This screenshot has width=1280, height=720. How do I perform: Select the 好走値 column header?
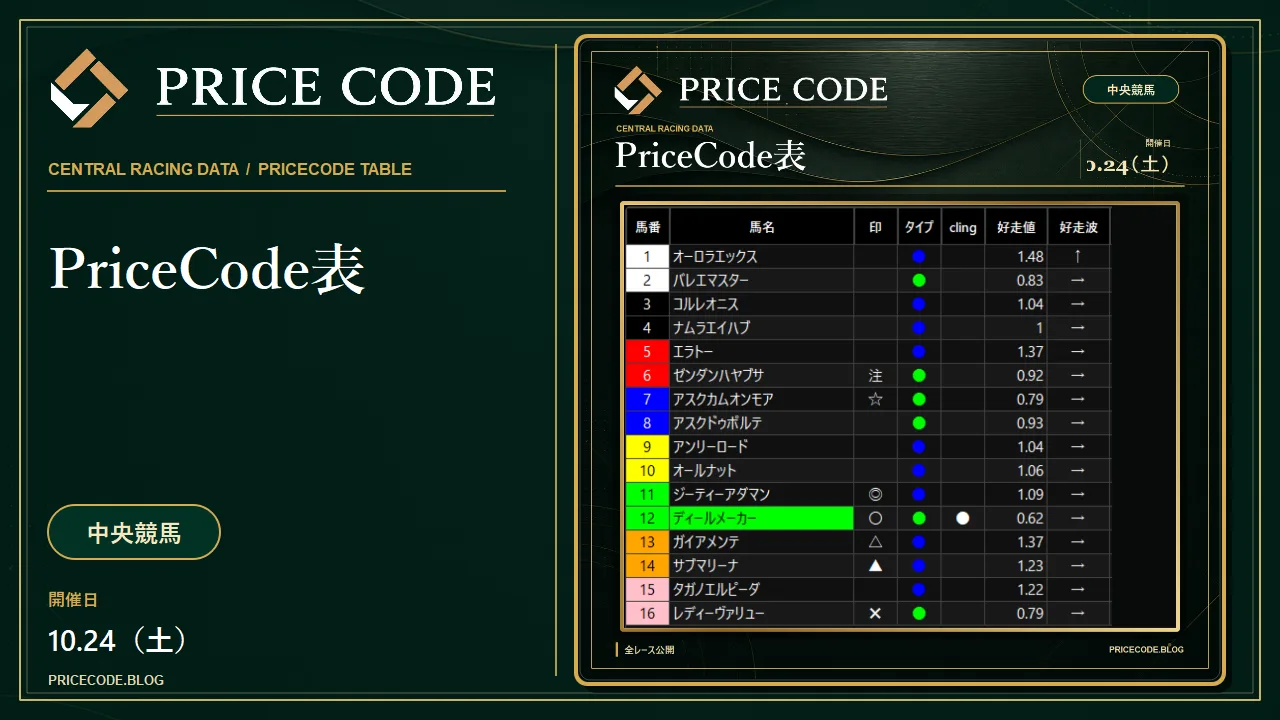tap(1016, 227)
